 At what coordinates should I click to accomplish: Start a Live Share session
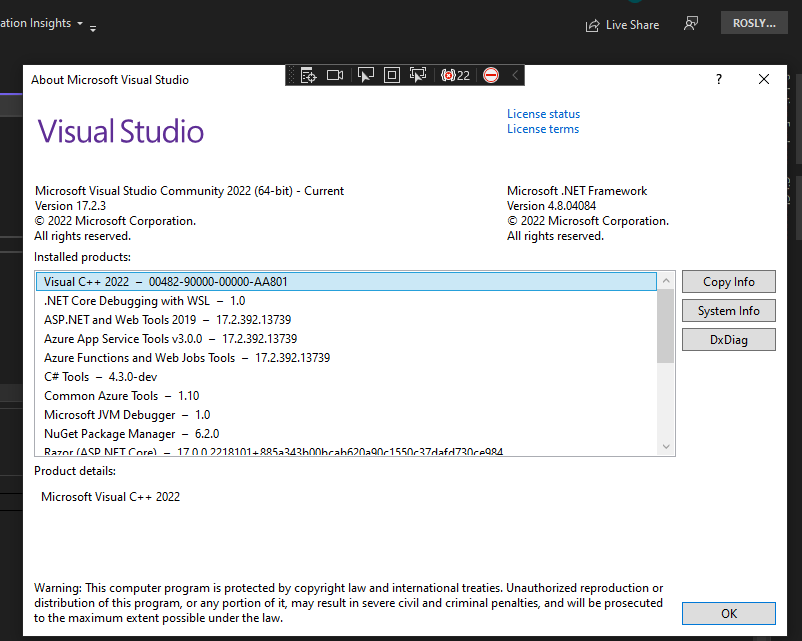click(622, 24)
